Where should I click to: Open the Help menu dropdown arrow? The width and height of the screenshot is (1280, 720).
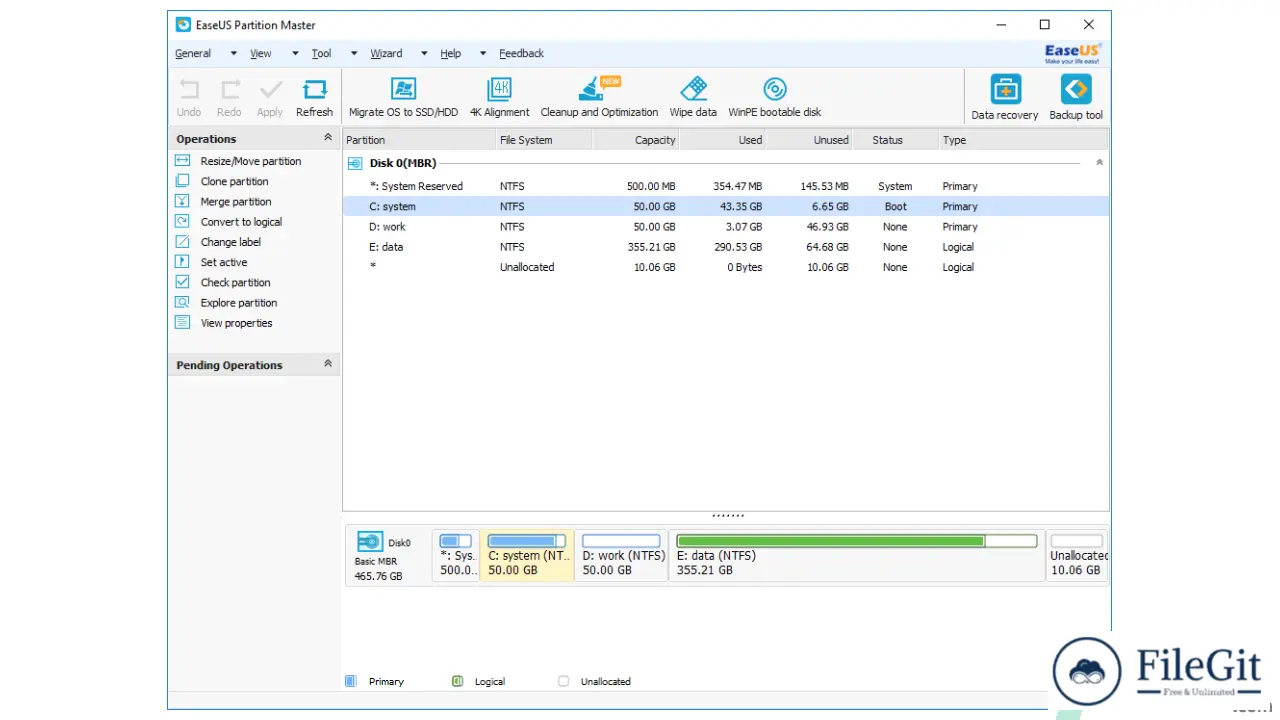[483, 54]
